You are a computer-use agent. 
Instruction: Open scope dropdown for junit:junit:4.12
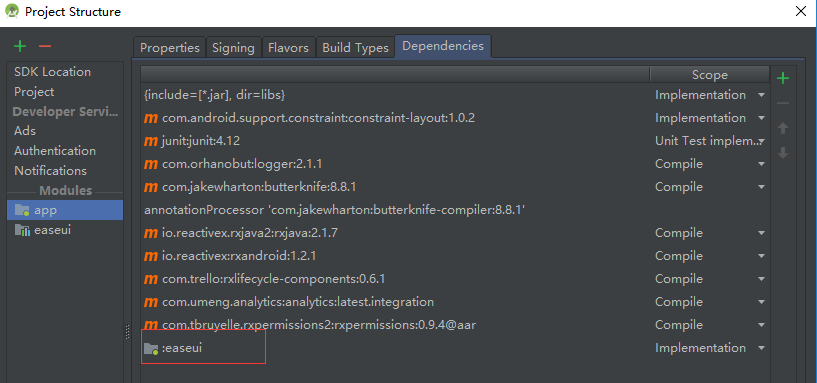pyautogui.click(x=761, y=141)
